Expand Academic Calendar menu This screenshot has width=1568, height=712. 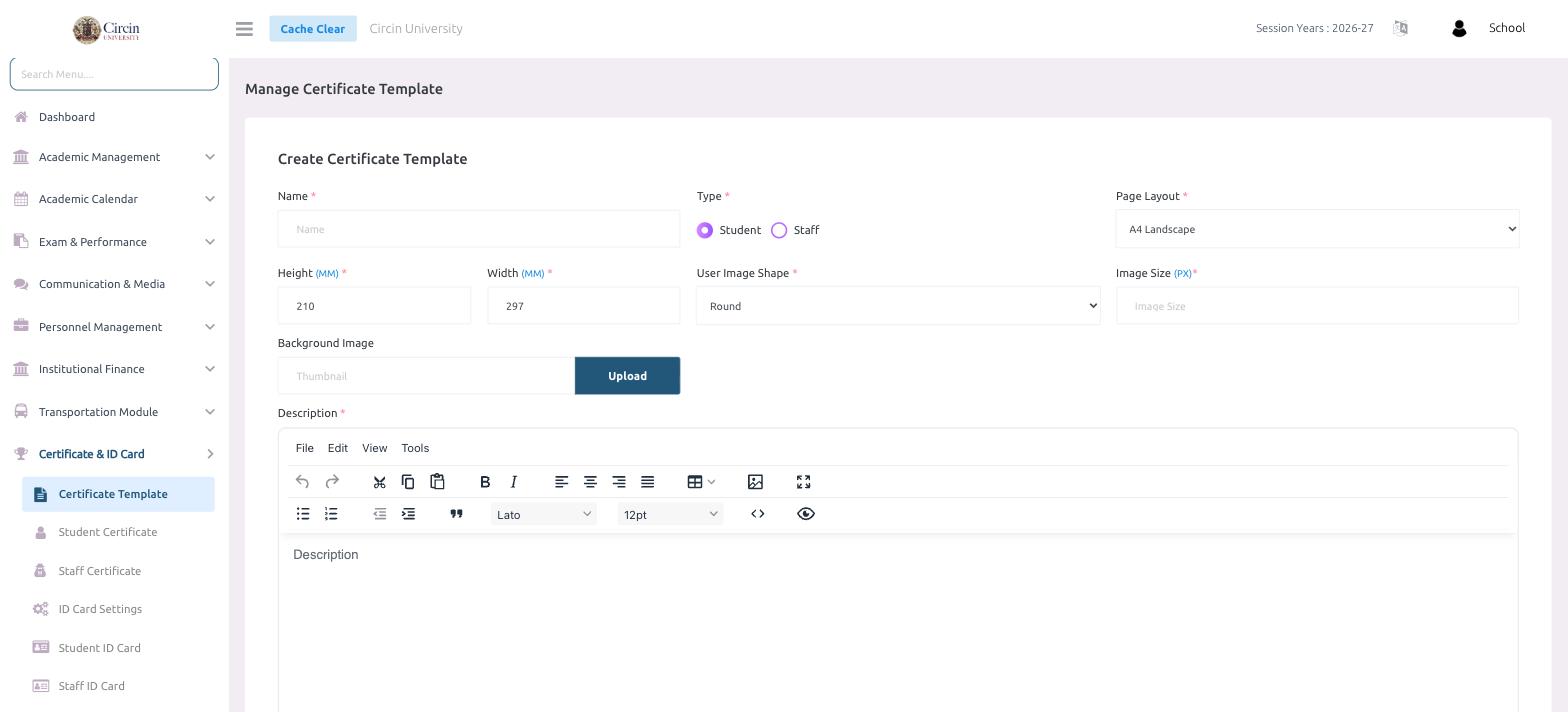pos(114,199)
